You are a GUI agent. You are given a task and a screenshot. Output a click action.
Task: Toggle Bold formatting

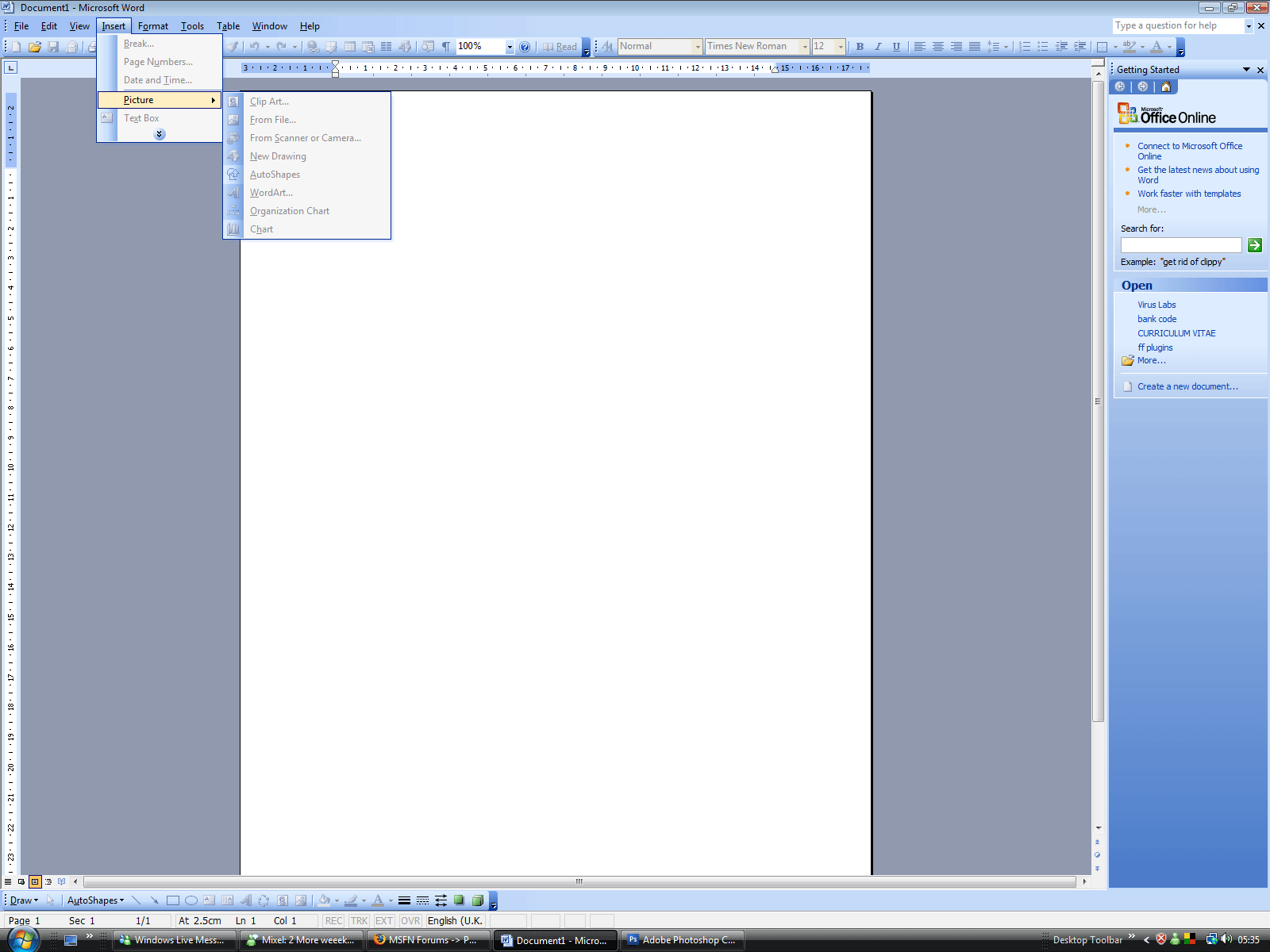(x=860, y=47)
